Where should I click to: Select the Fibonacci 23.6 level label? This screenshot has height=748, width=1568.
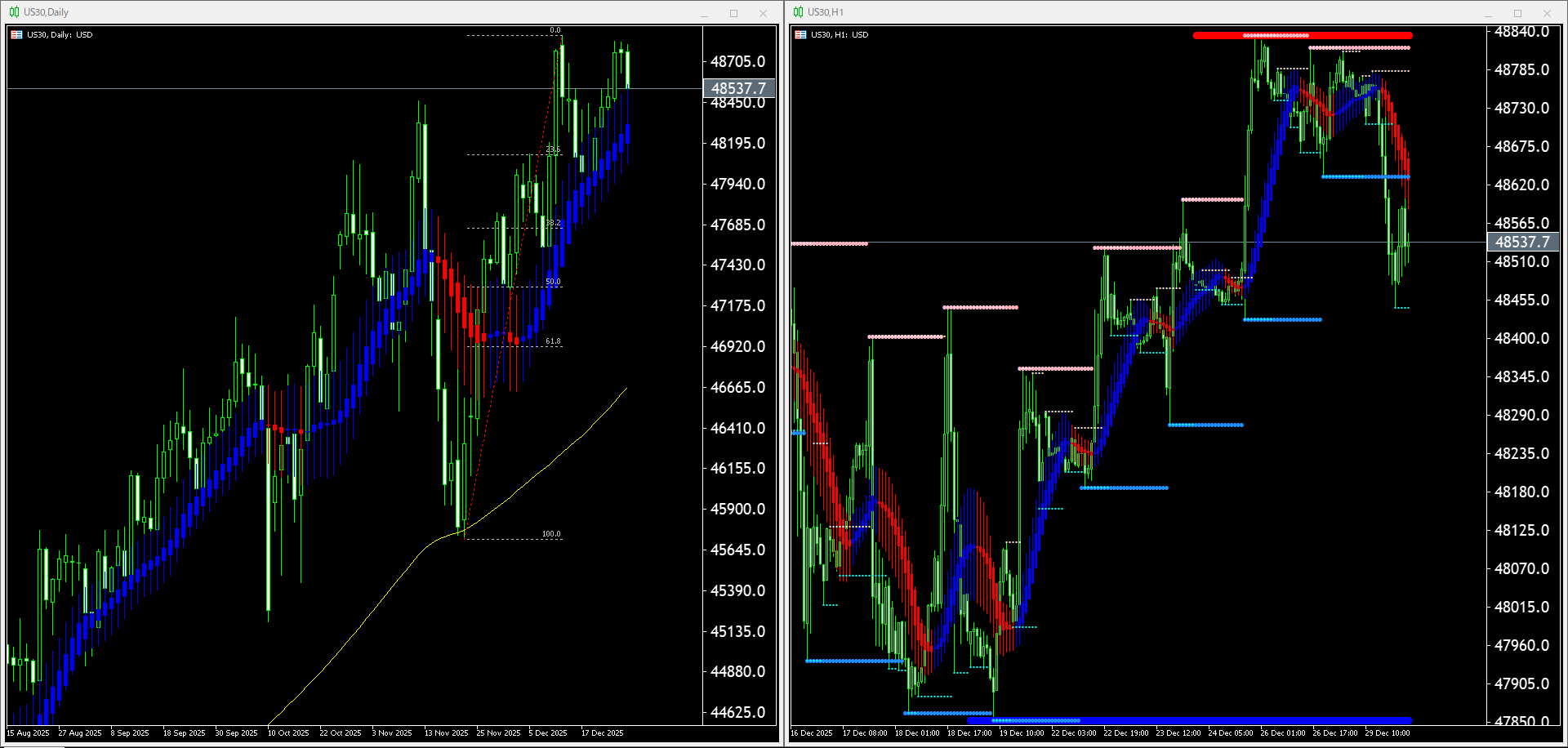(554, 150)
